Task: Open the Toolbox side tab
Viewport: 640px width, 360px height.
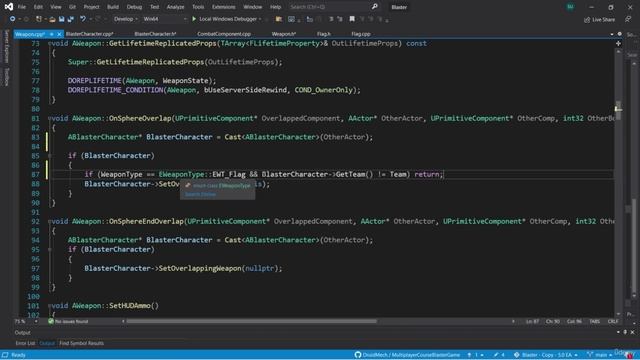Action: pyautogui.click(x=6, y=76)
